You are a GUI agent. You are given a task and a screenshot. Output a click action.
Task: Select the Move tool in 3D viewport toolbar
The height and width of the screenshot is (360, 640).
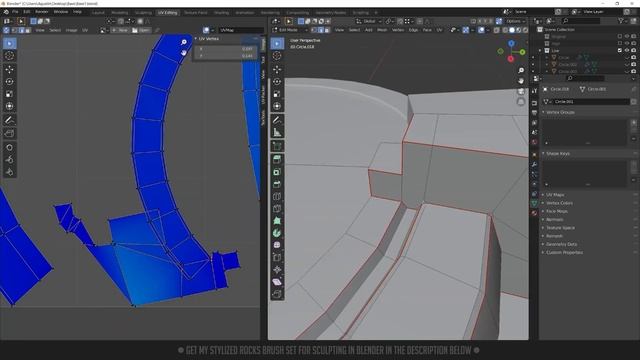(x=277, y=69)
